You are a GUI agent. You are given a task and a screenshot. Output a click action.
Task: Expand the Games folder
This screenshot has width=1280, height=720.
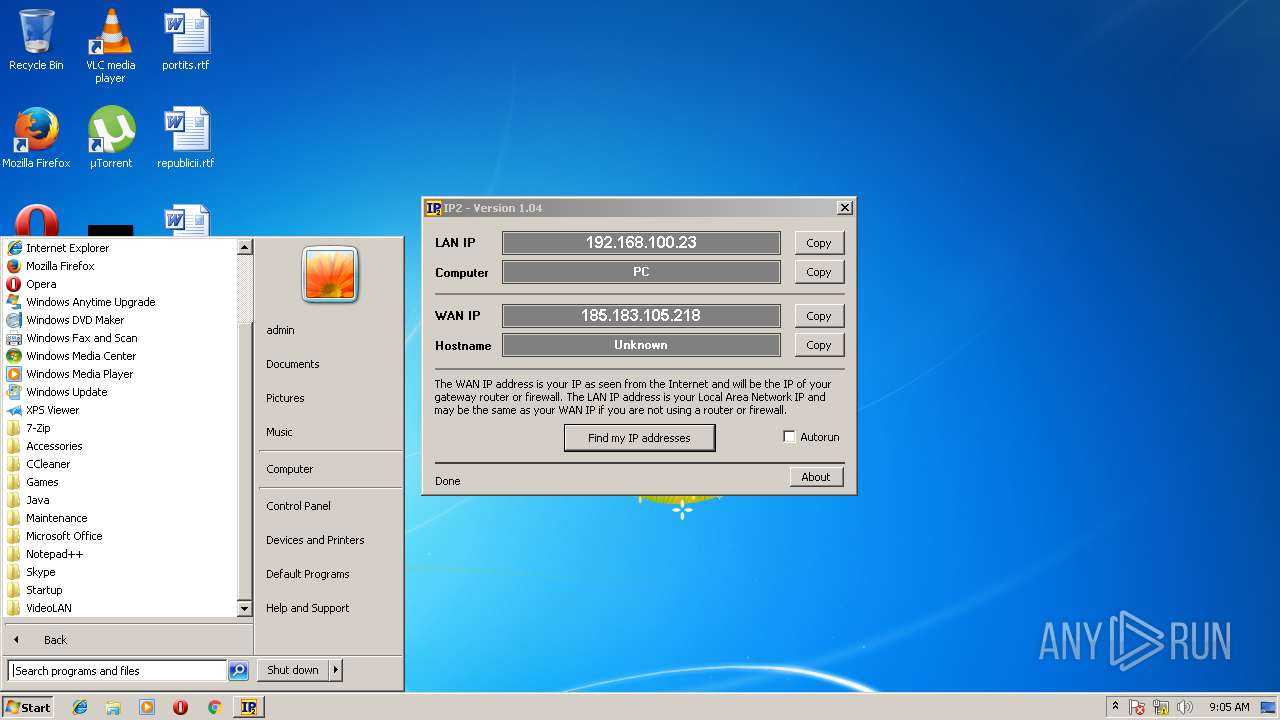coord(42,482)
